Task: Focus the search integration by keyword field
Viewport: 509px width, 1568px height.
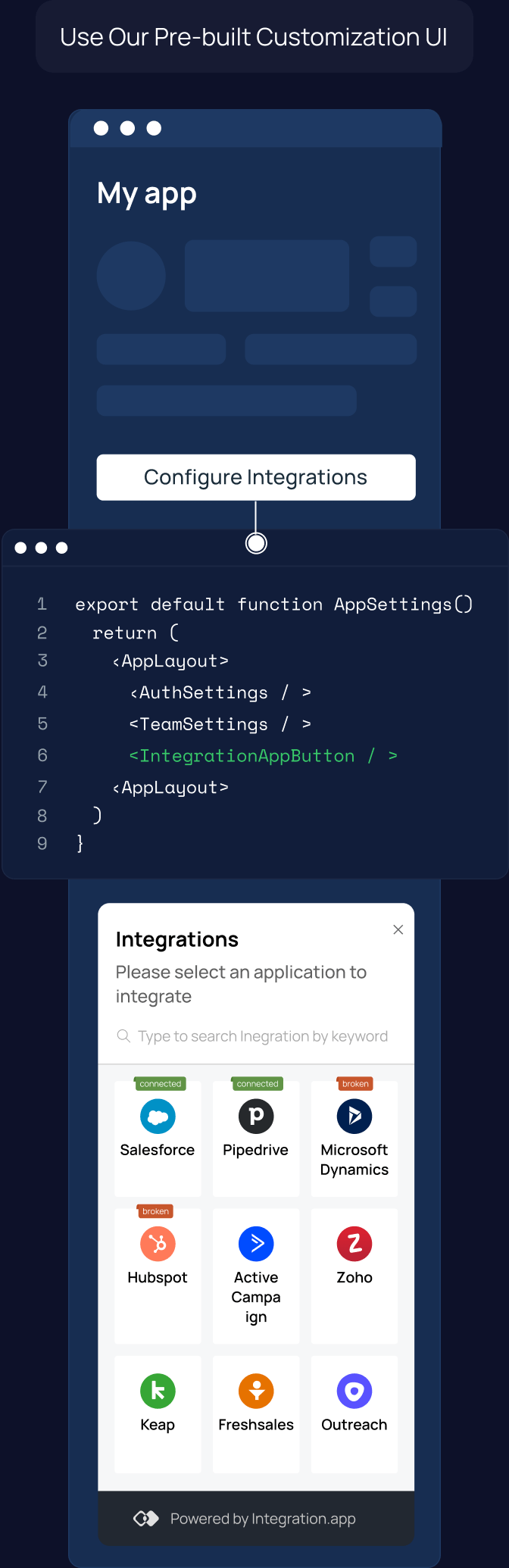Action: click(256, 1036)
